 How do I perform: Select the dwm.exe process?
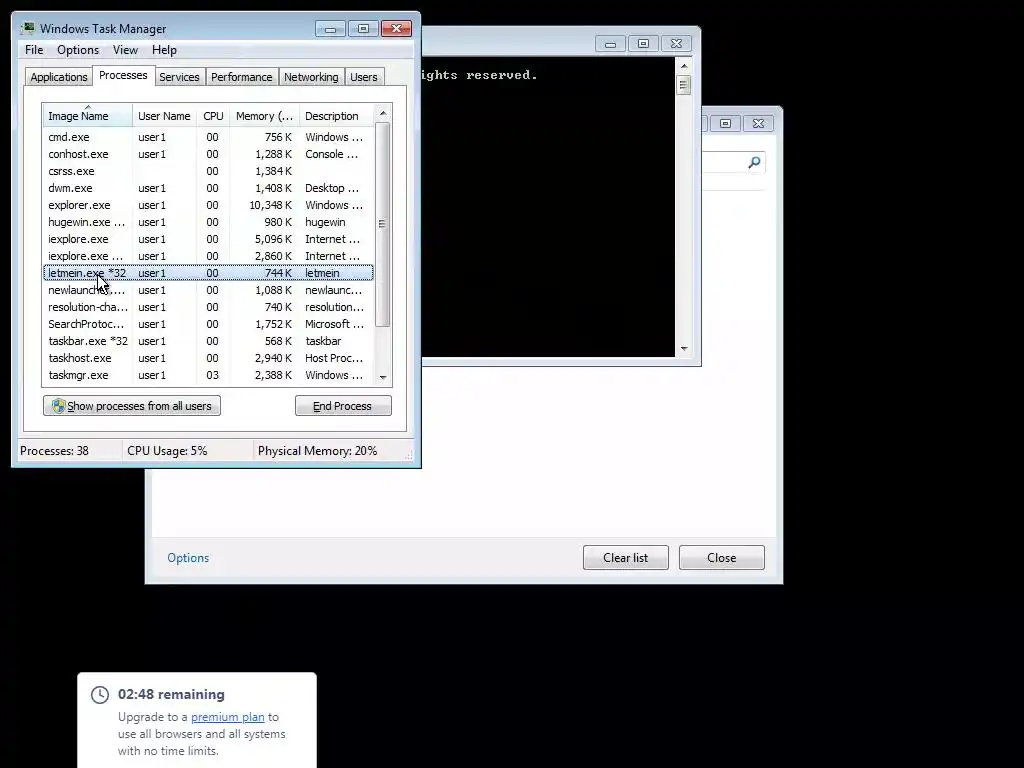coord(208,188)
